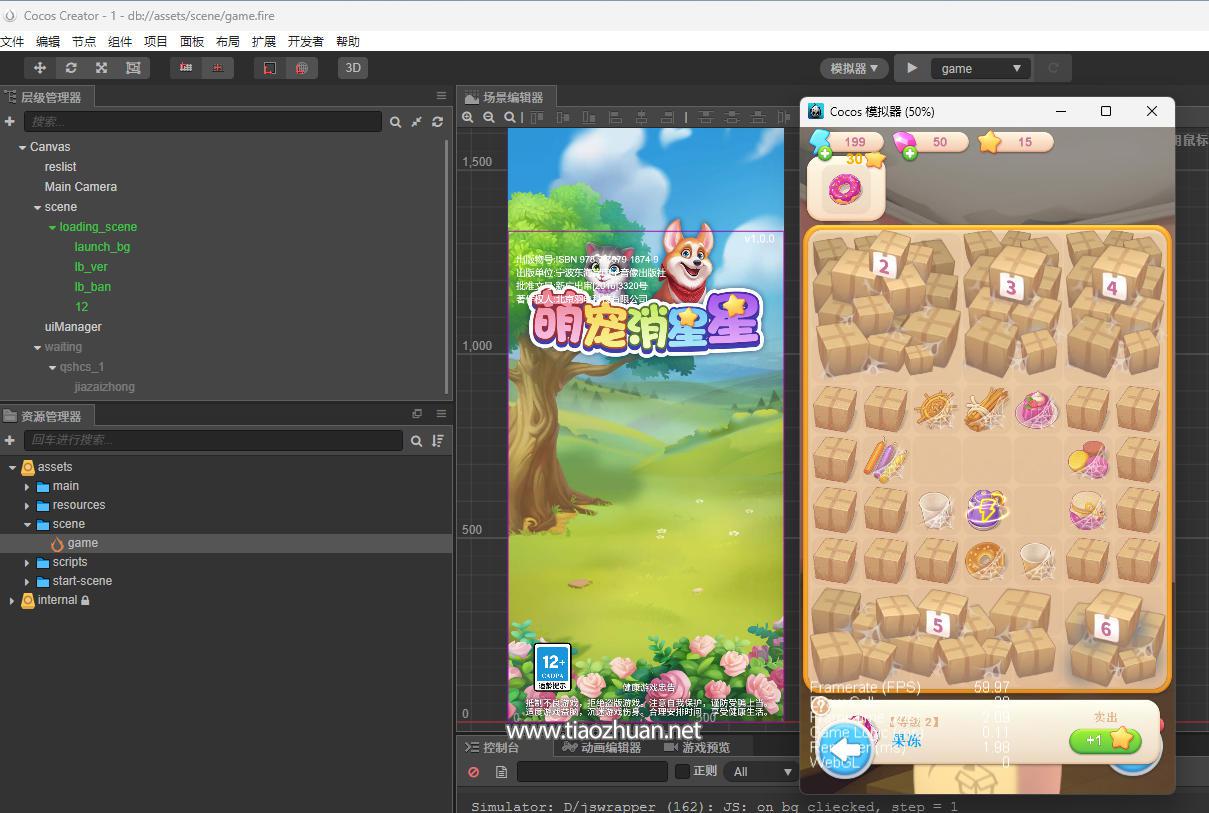Collapse the loading_scene node
The width and height of the screenshot is (1209, 813).
52,227
